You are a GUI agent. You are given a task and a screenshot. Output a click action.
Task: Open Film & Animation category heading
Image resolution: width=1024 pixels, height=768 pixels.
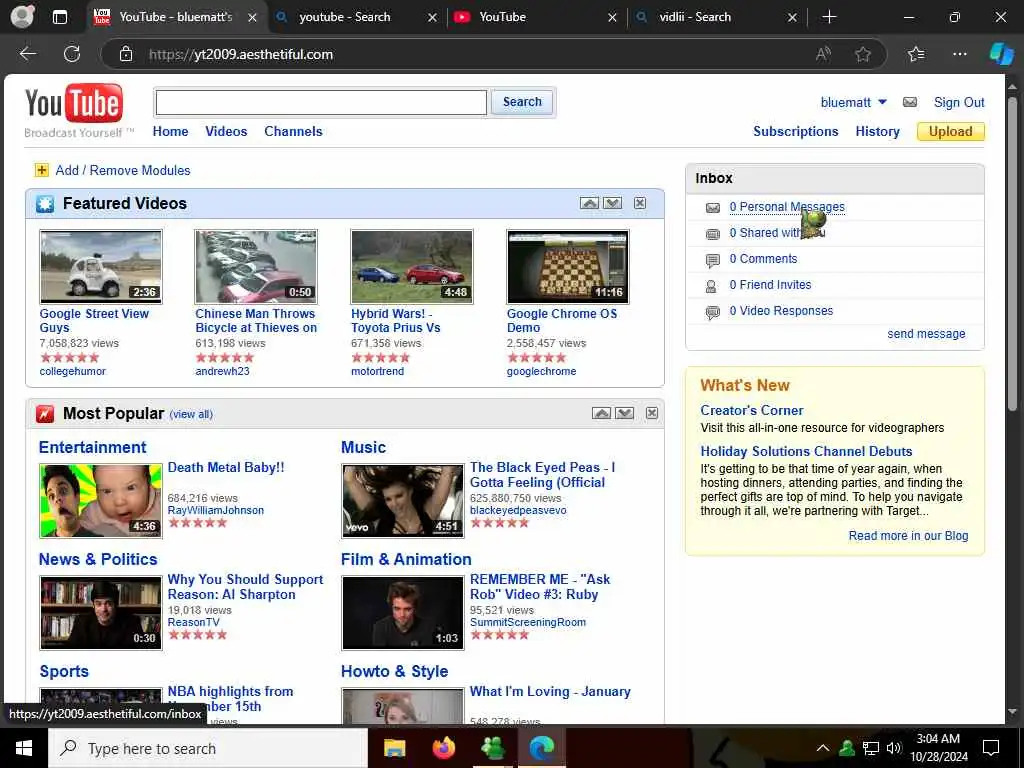[406, 559]
